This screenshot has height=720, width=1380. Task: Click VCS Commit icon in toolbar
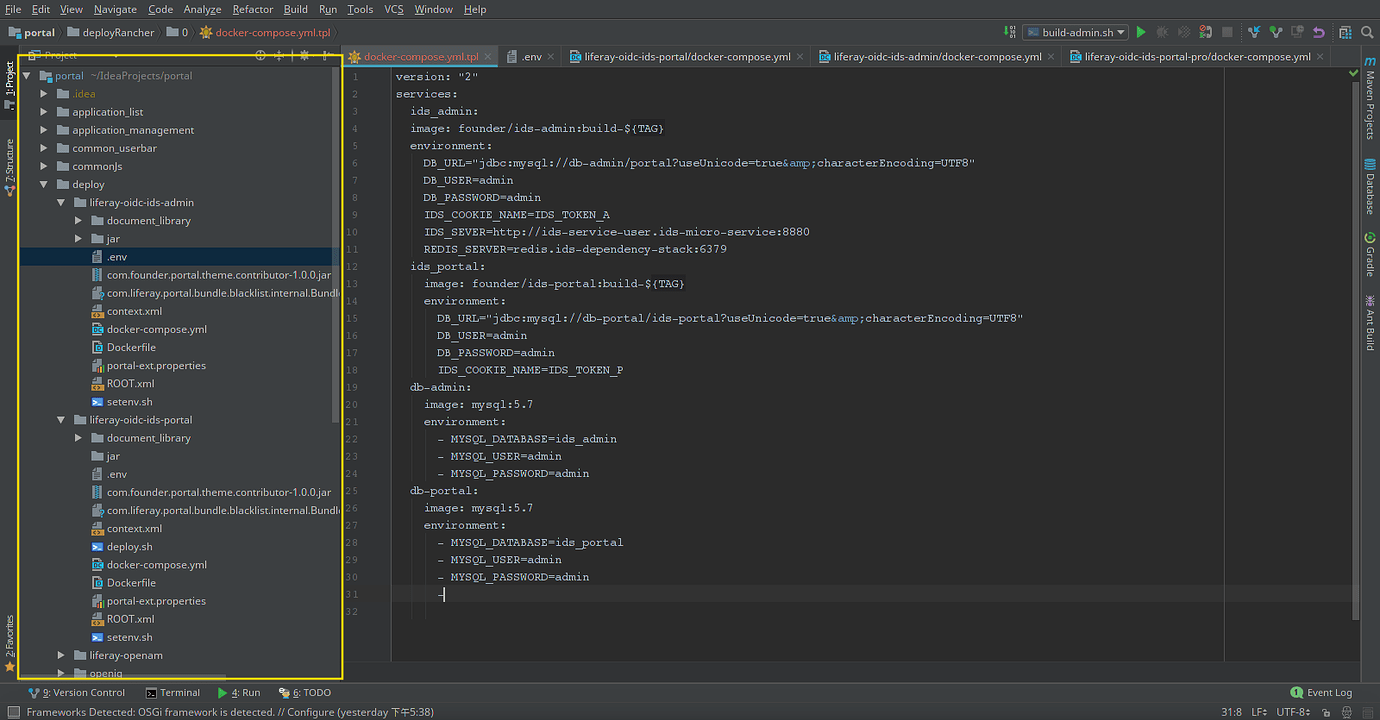click(x=1275, y=32)
